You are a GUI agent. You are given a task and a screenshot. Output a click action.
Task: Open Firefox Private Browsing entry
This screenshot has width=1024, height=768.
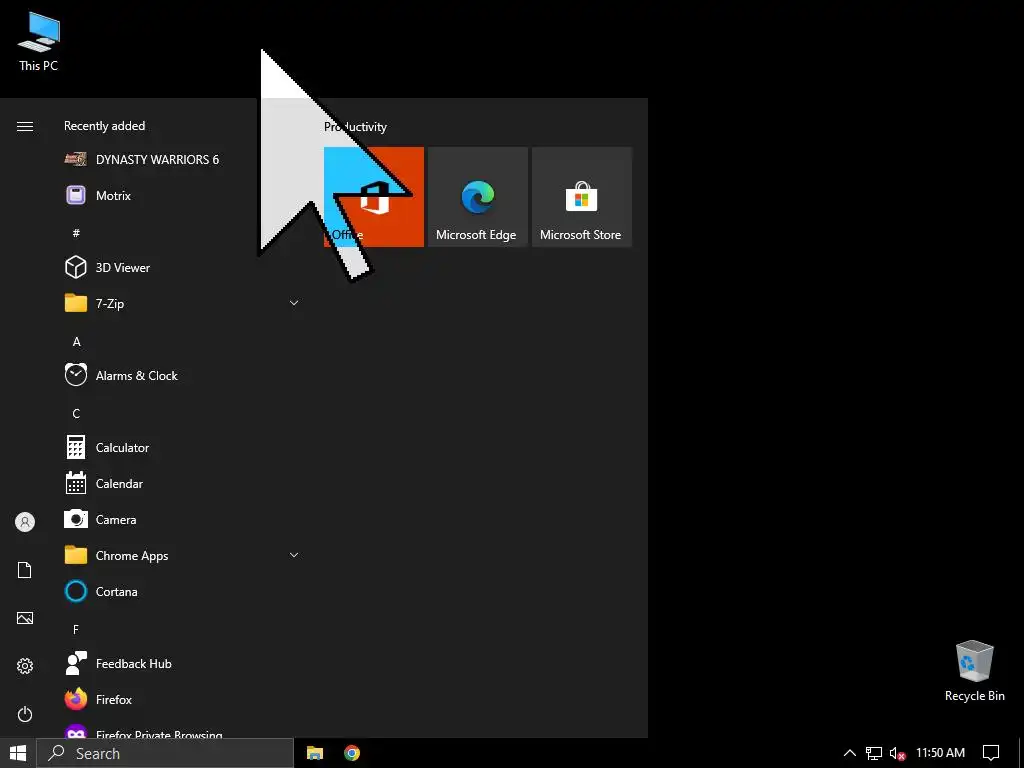[182, 731]
